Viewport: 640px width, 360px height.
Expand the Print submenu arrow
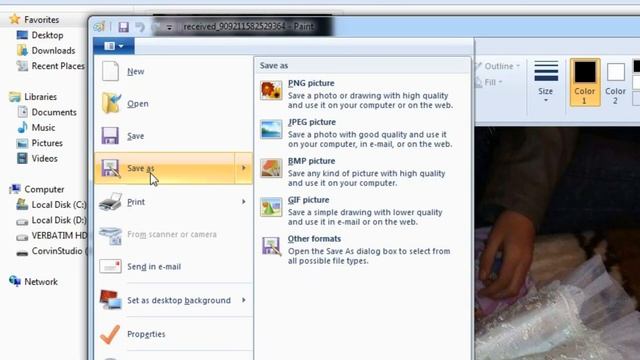pos(244,202)
